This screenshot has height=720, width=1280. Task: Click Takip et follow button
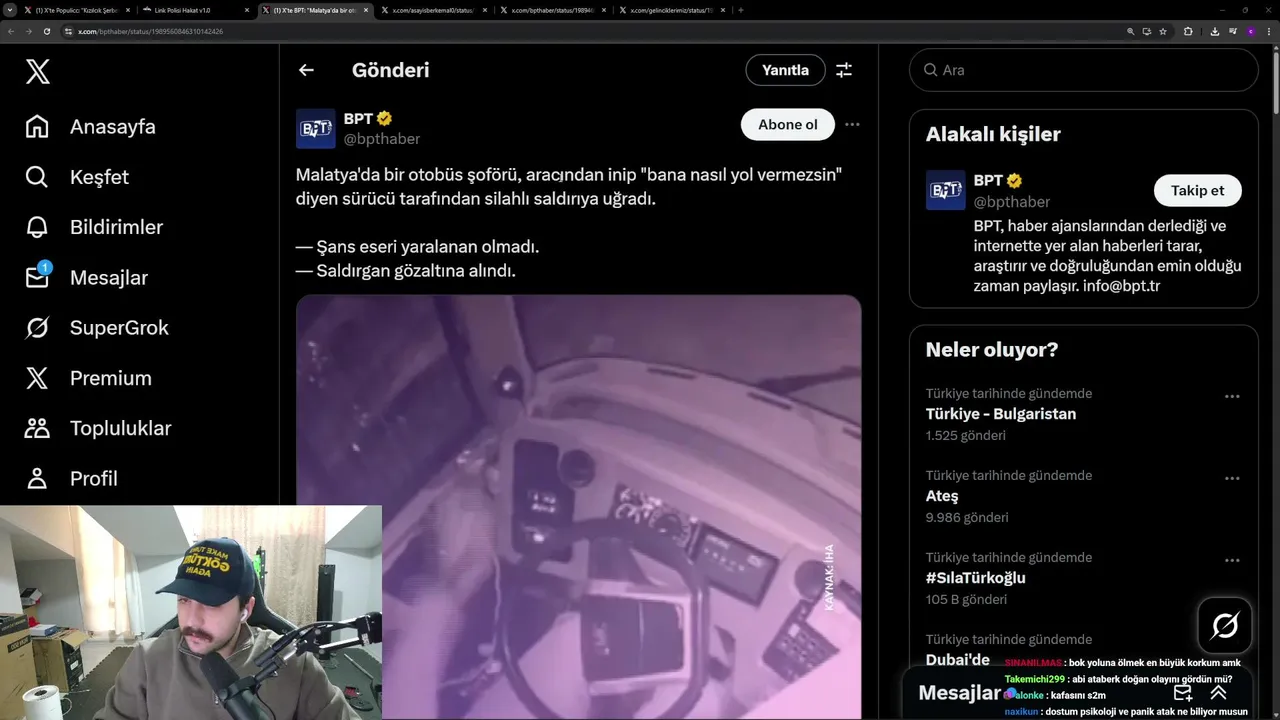1197,191
